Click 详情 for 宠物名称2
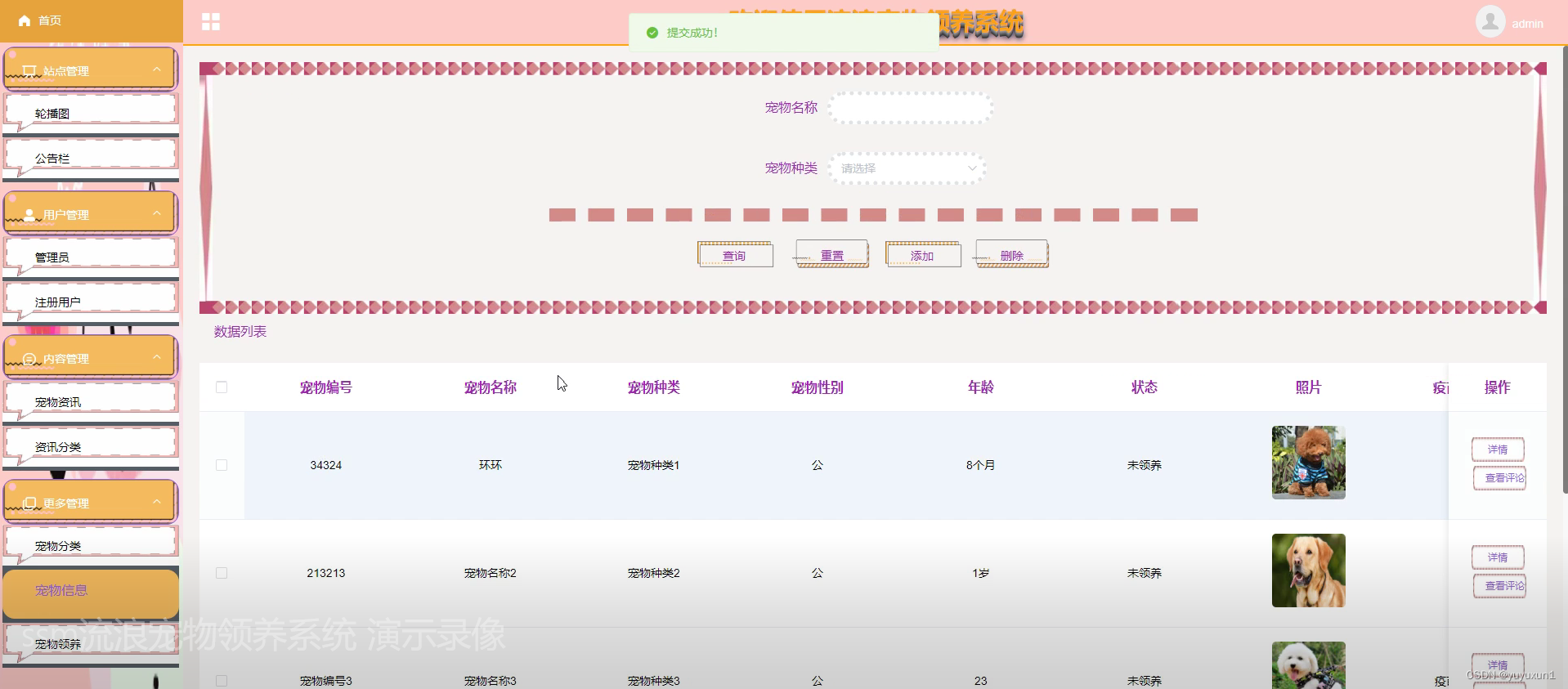This screenshot has height=689, width=1568. coord(1498,557)
